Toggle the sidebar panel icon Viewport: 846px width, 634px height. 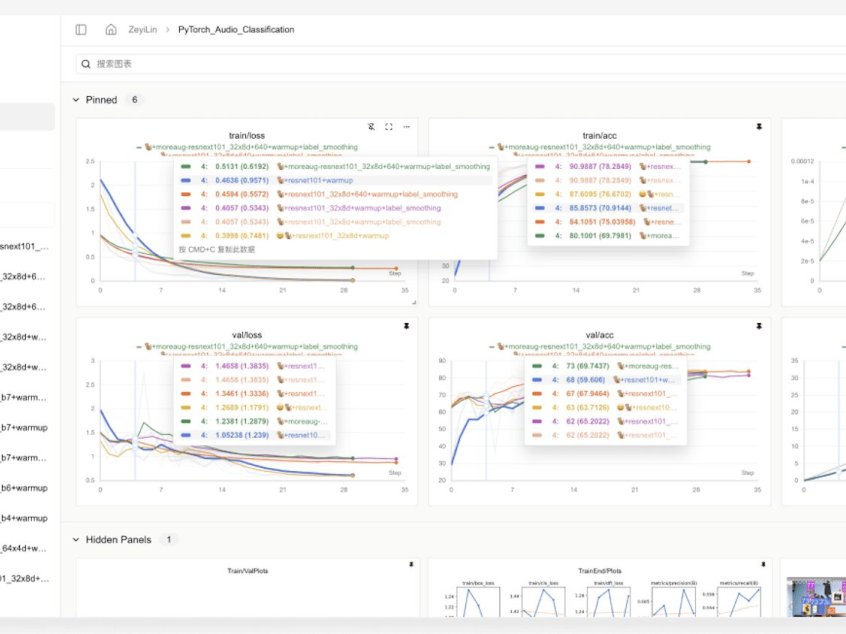click(81, 30)
